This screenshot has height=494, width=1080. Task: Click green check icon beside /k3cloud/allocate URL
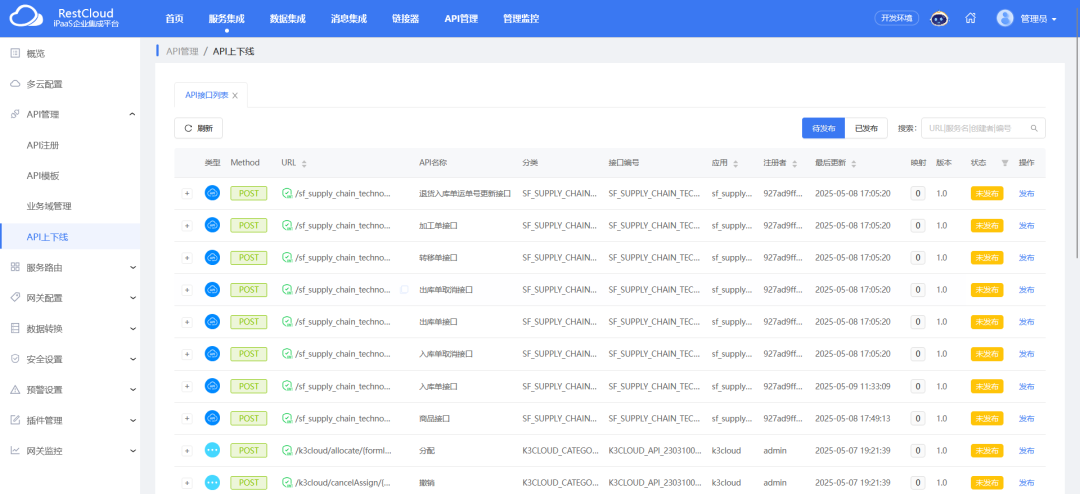click(287, 451)
